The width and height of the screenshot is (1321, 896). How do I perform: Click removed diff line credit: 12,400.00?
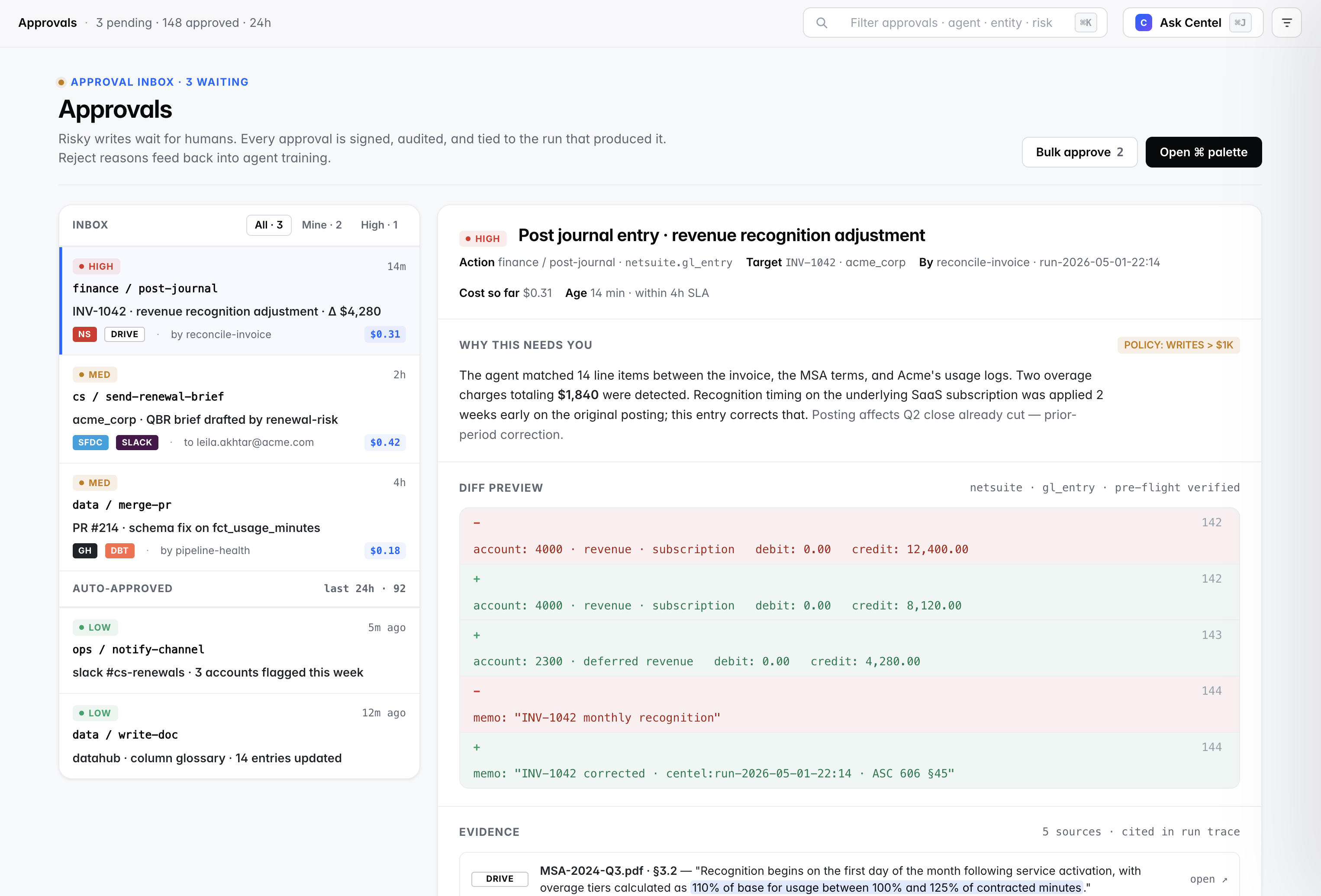click(849, 535)
